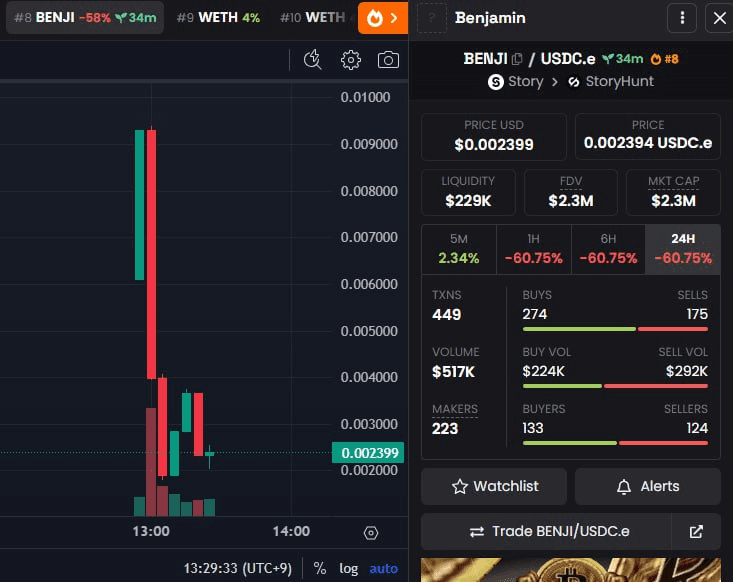Viewport: 733px width, 582px height.
Task: Click the current price label 0.002399 on axis
Action: pyautogui.click(x=368, y=453)
